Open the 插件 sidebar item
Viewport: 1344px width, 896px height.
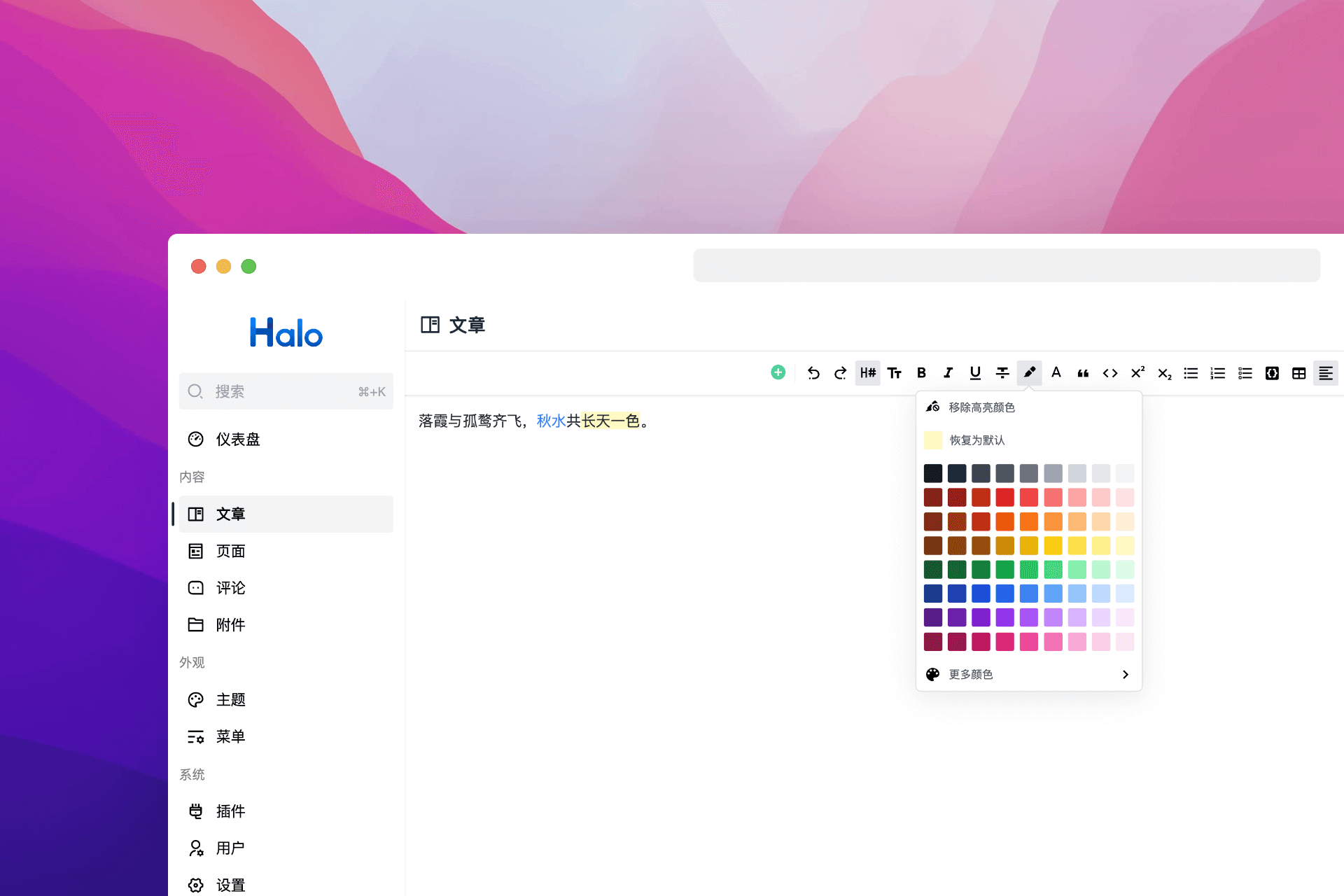point(230,811)
